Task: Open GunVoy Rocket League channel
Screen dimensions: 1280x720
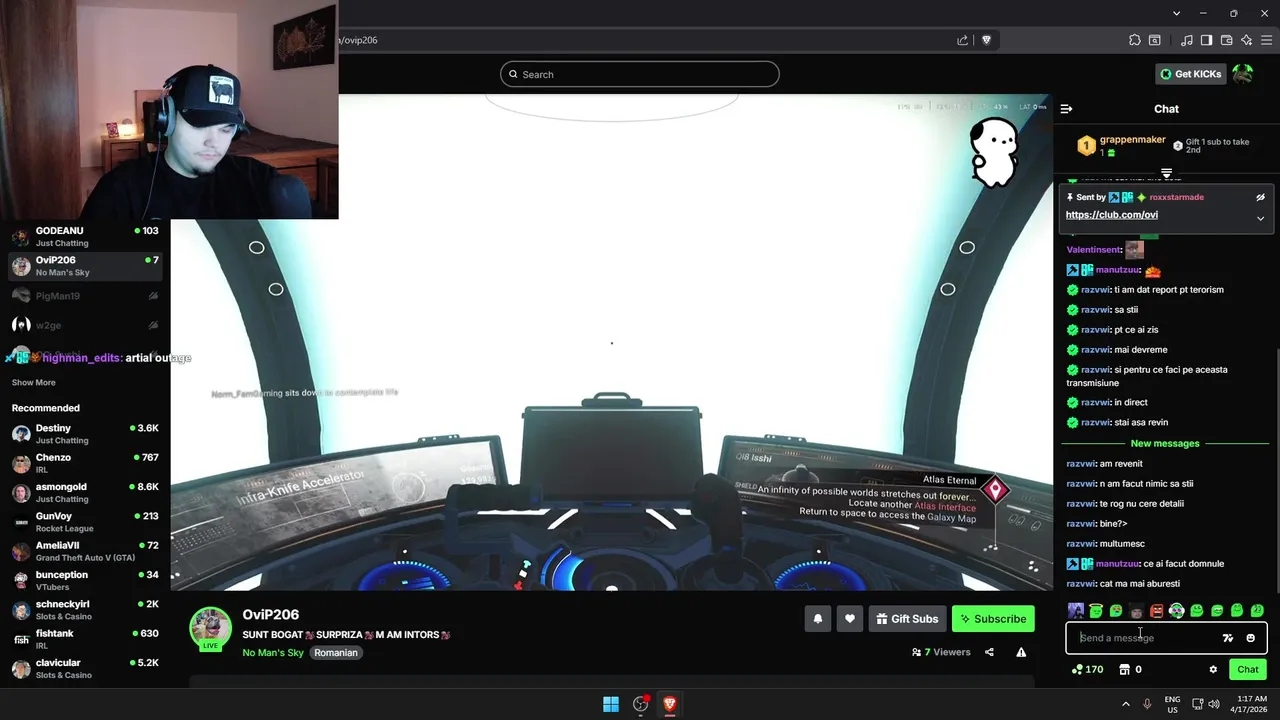Action: pyautogui.click(x=85, y=522)
